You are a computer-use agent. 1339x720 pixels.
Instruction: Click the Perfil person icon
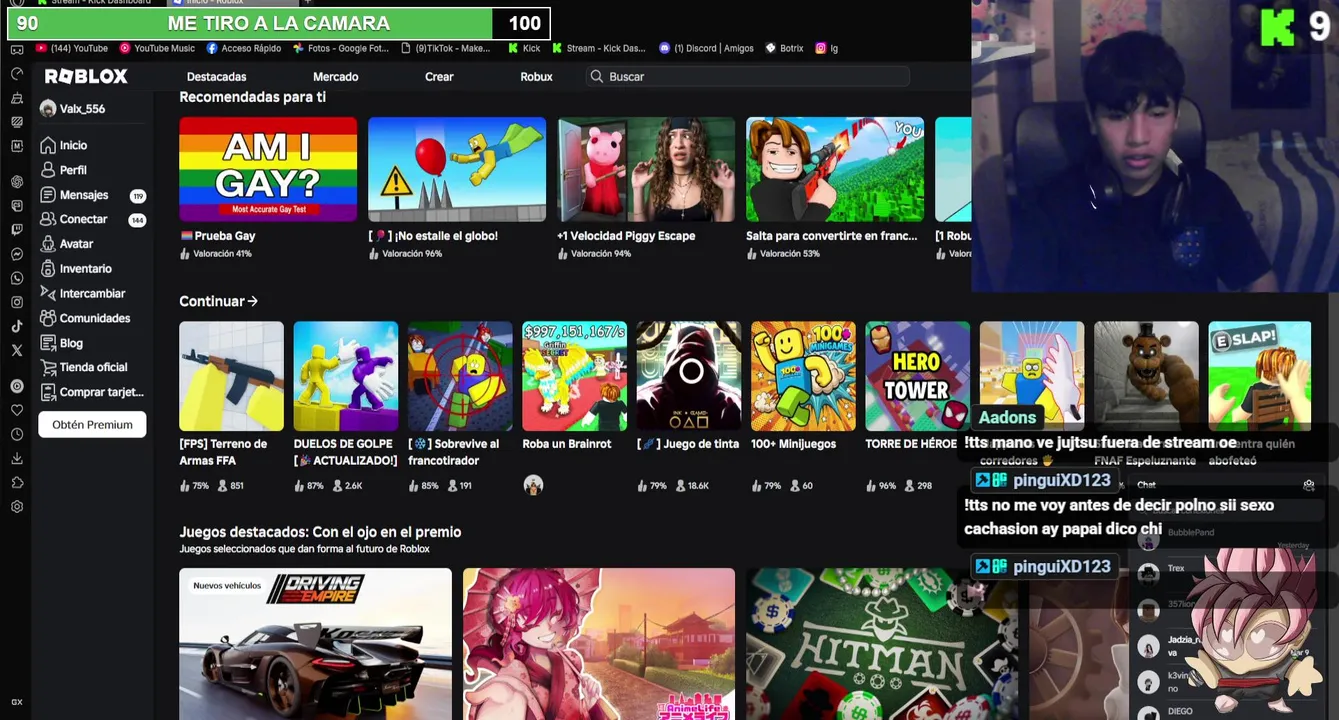[x=47, y=170]
